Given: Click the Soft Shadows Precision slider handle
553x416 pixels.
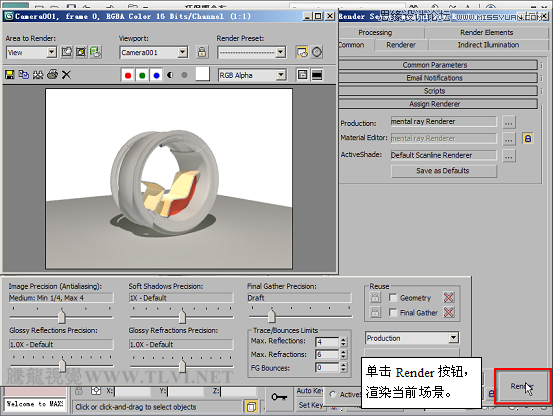Looking at the screenshot, I should 182,316.
